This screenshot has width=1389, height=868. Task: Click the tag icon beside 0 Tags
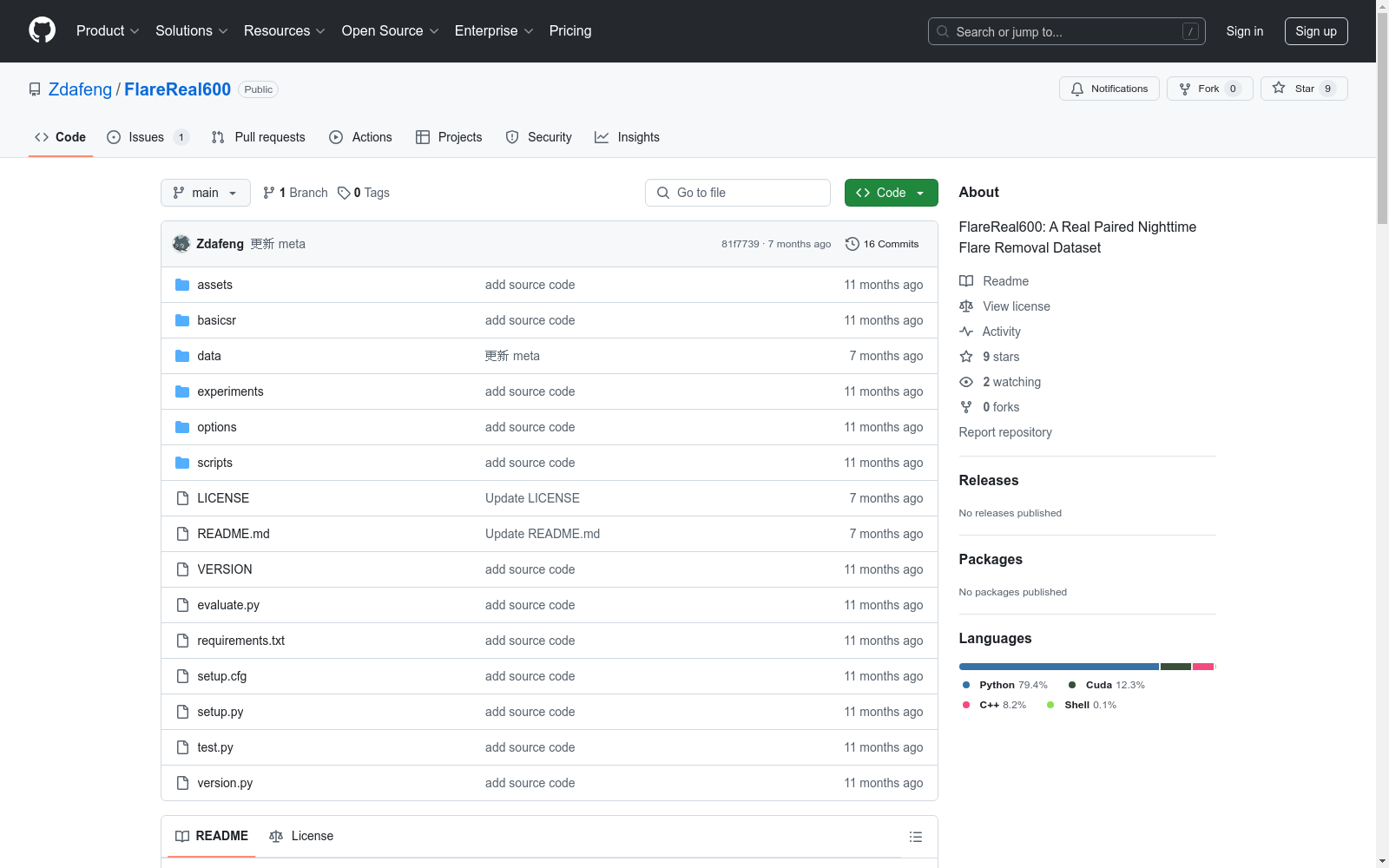click(x=344, y=193)
